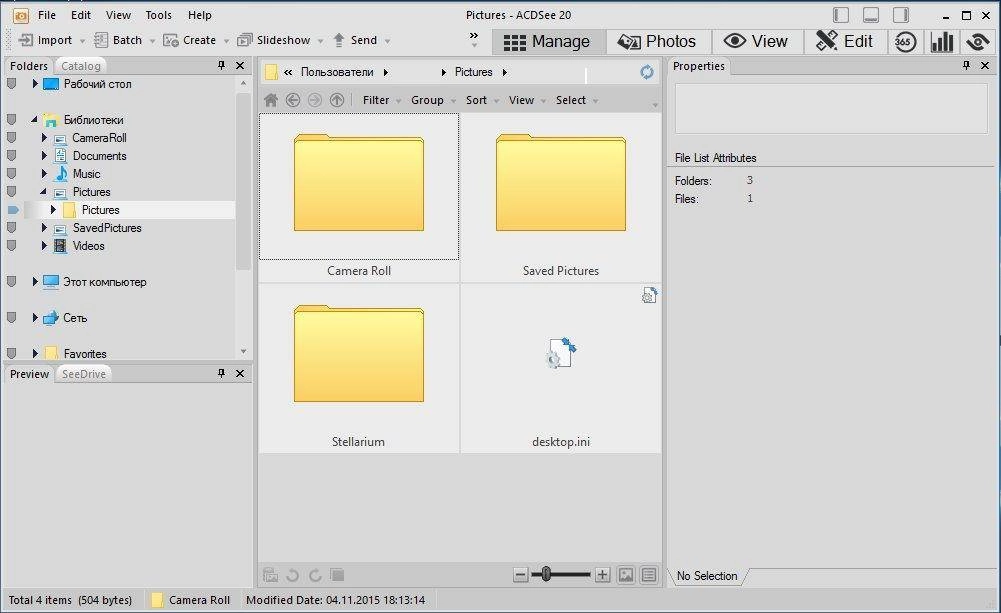Click the Batch toolbar button

click(x=119, y=40)
